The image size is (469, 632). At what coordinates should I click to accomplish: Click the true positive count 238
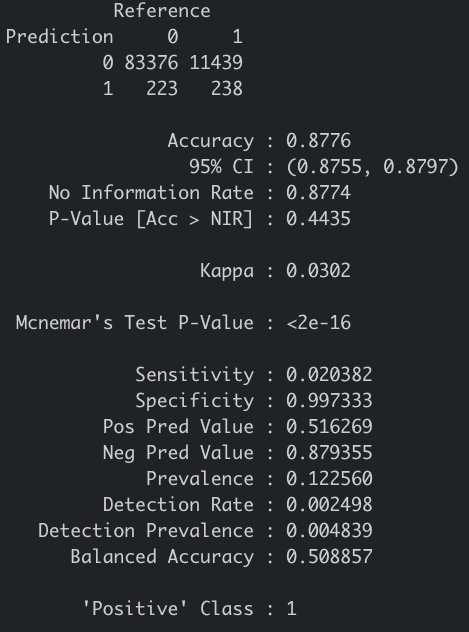[x=227, y=89]
